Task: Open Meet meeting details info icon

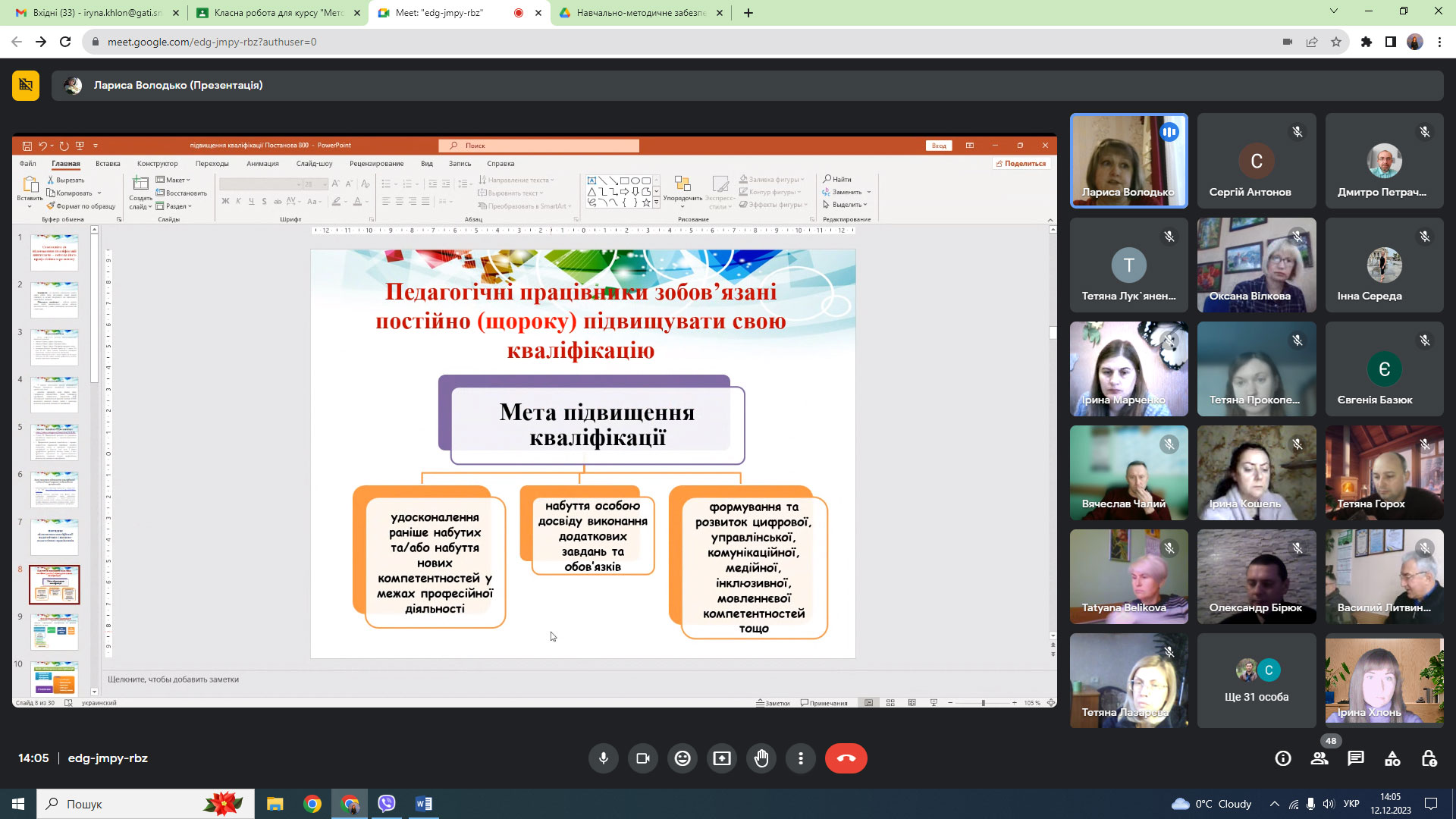Action: (1283, 758)
